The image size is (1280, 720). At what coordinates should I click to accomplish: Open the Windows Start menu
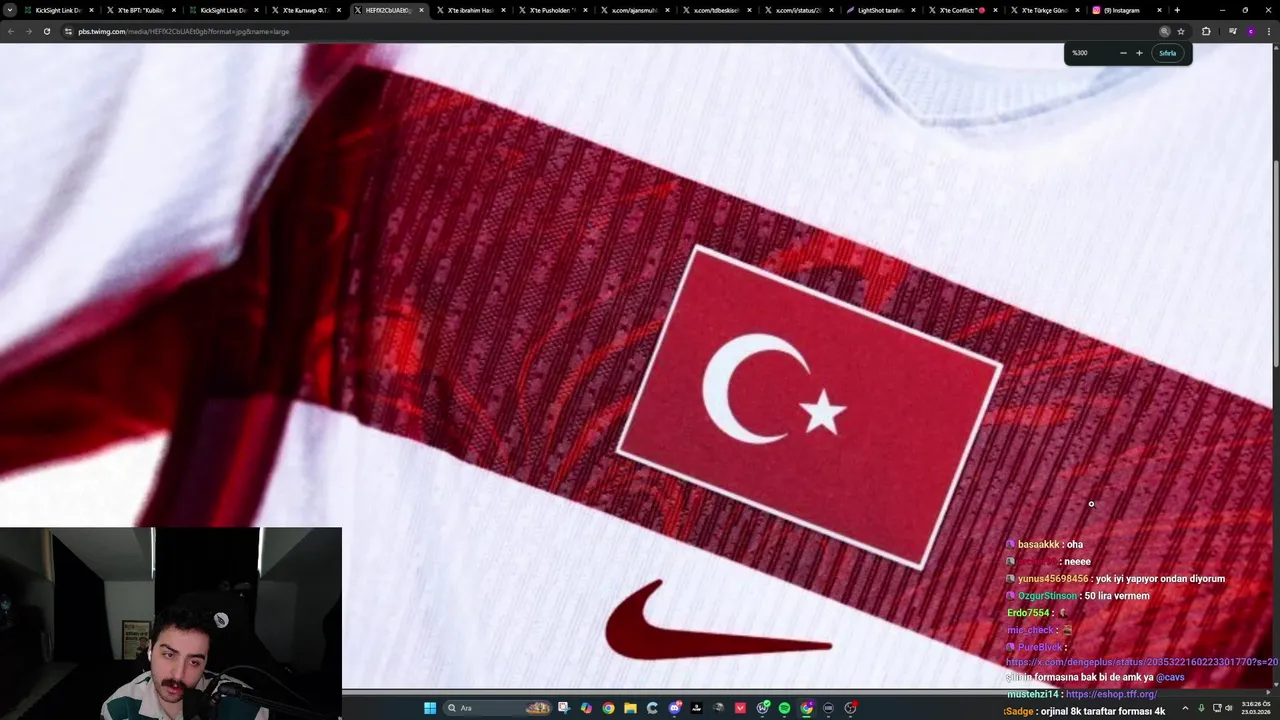pyautogui.click(x=430, y=708)
